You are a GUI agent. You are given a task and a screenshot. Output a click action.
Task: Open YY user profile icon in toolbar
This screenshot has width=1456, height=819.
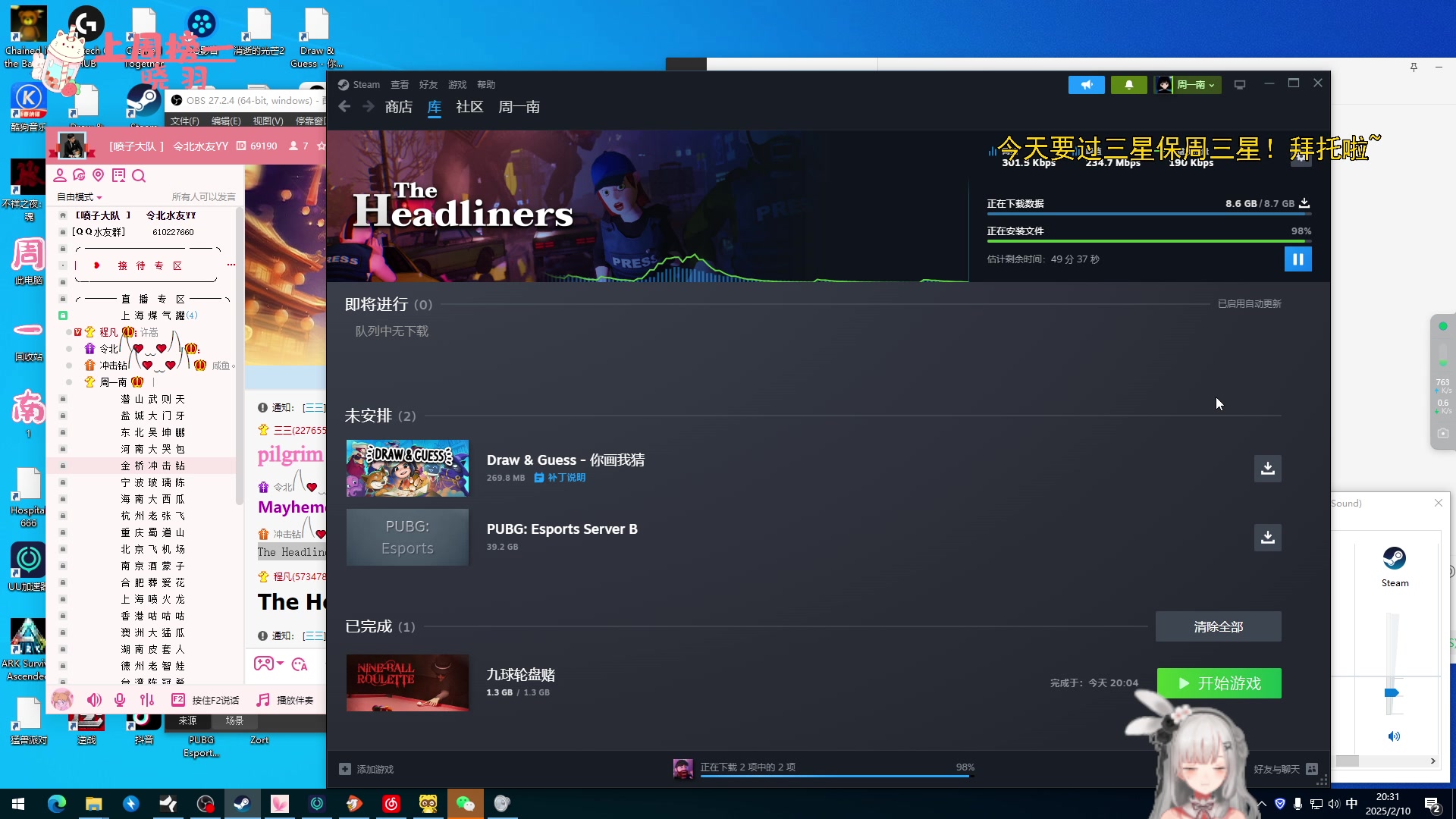60,176
